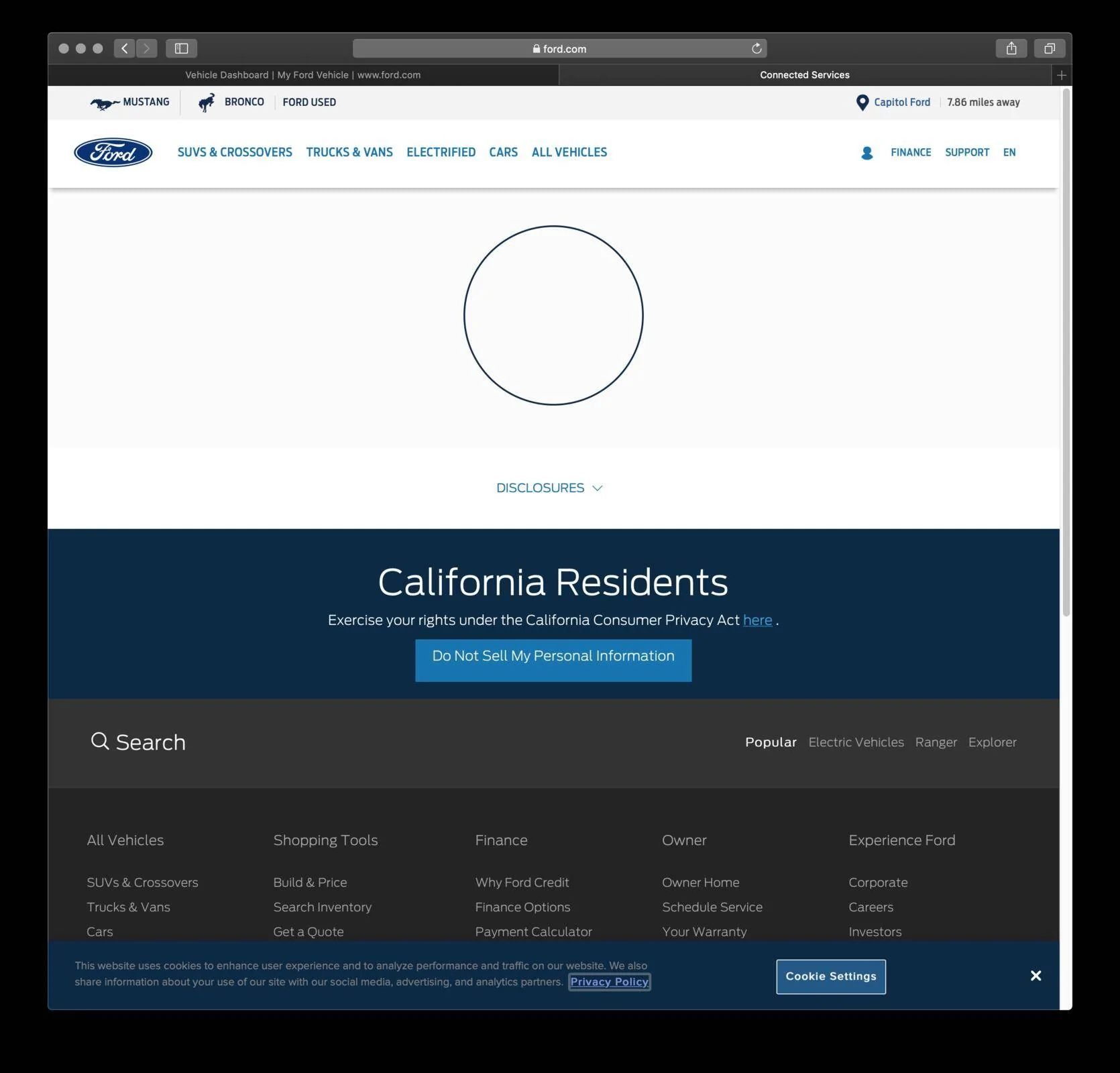
Task: Open Cars menu in navigation
Action: coord(504,152)
